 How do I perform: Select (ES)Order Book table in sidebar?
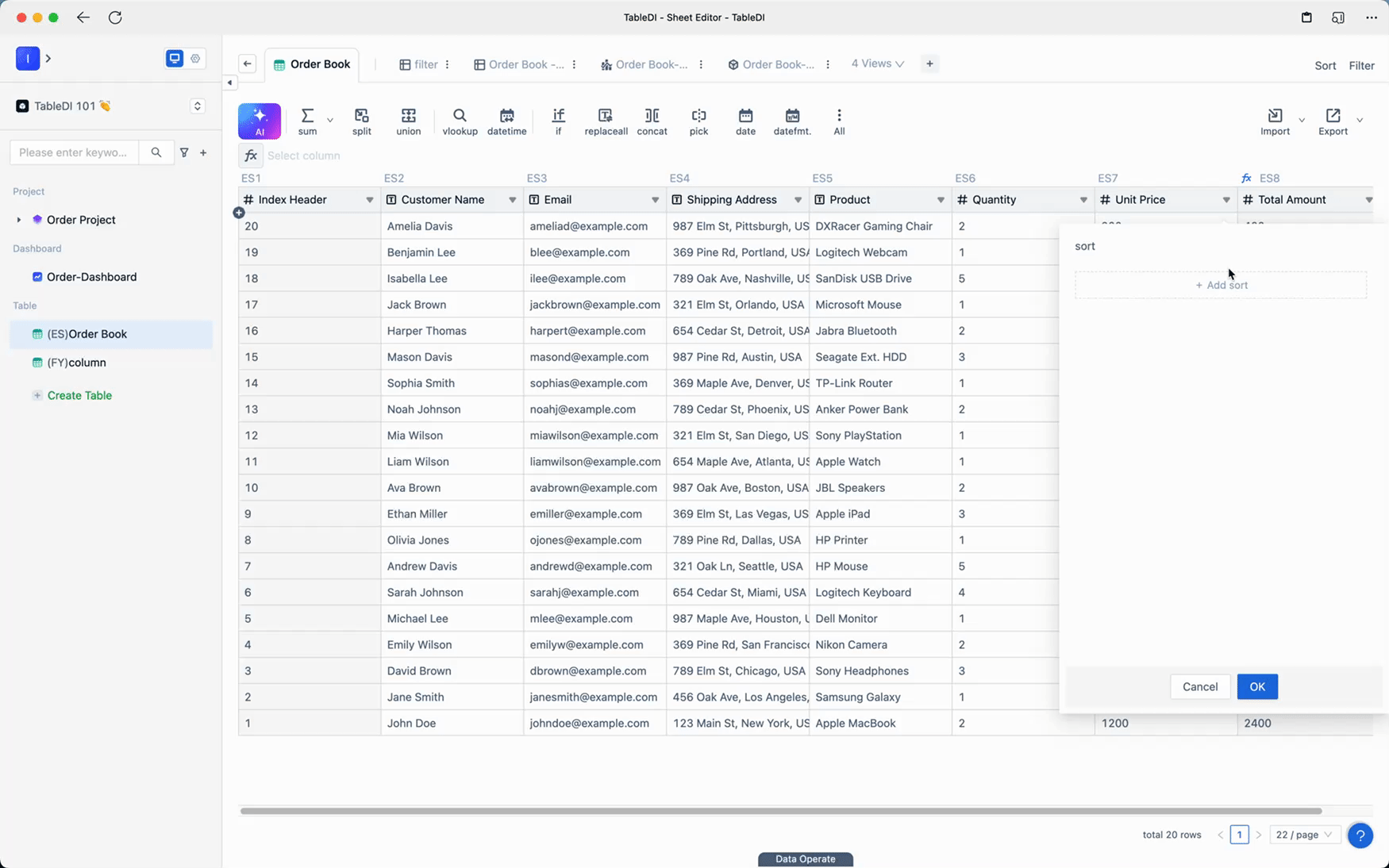[x=111, y=334]
